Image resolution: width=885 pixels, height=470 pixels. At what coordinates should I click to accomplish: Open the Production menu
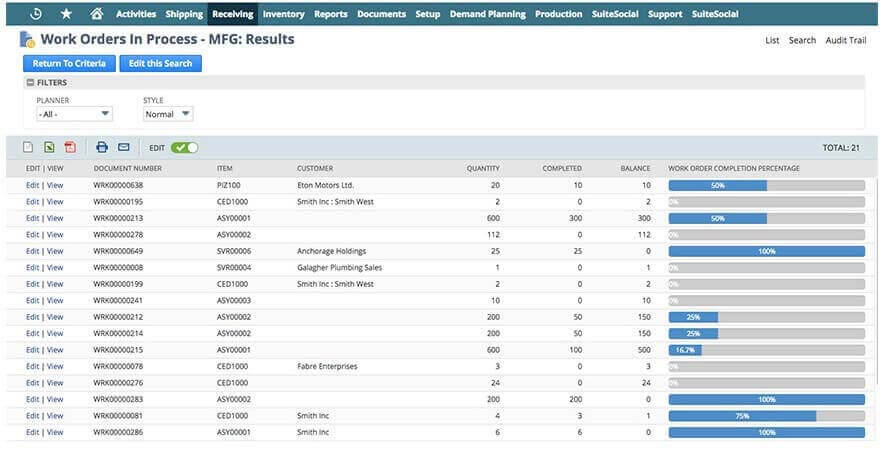click(559, 14)
